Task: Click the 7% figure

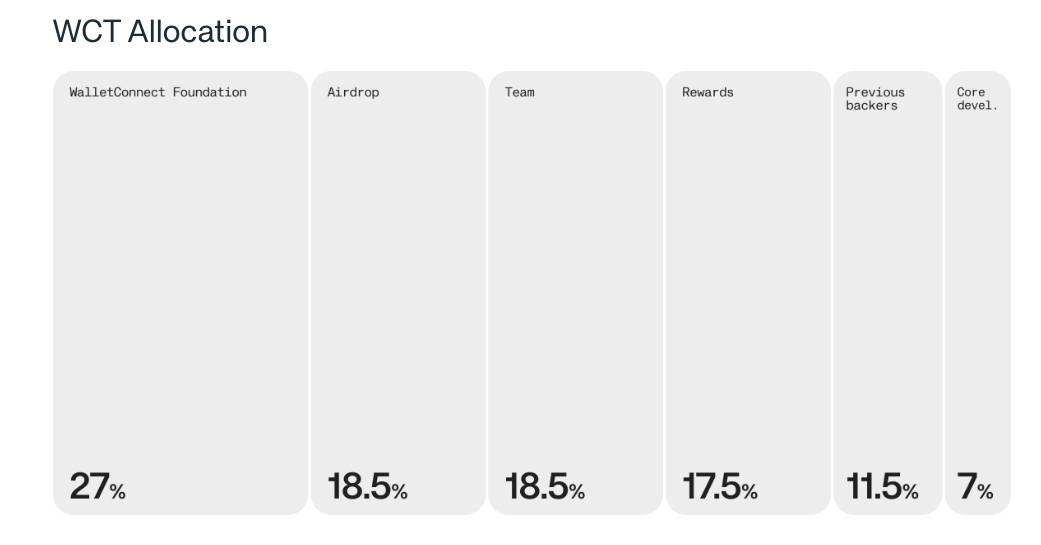Action: [975, 486]
